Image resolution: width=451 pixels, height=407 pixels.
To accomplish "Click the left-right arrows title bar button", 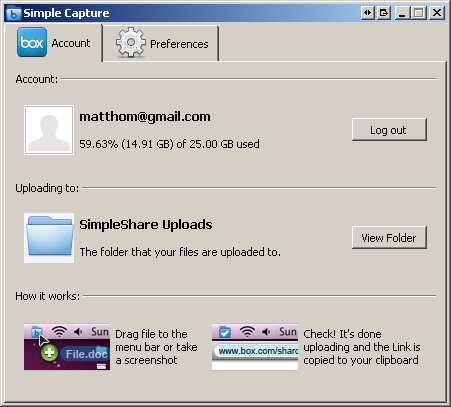I will (x=367, y=13).
